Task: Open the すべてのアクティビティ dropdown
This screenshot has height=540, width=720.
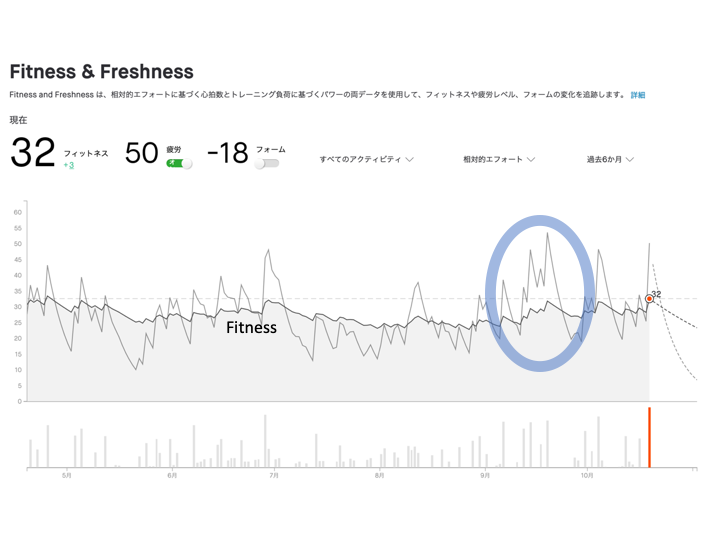Action: [x=366, y=159]
